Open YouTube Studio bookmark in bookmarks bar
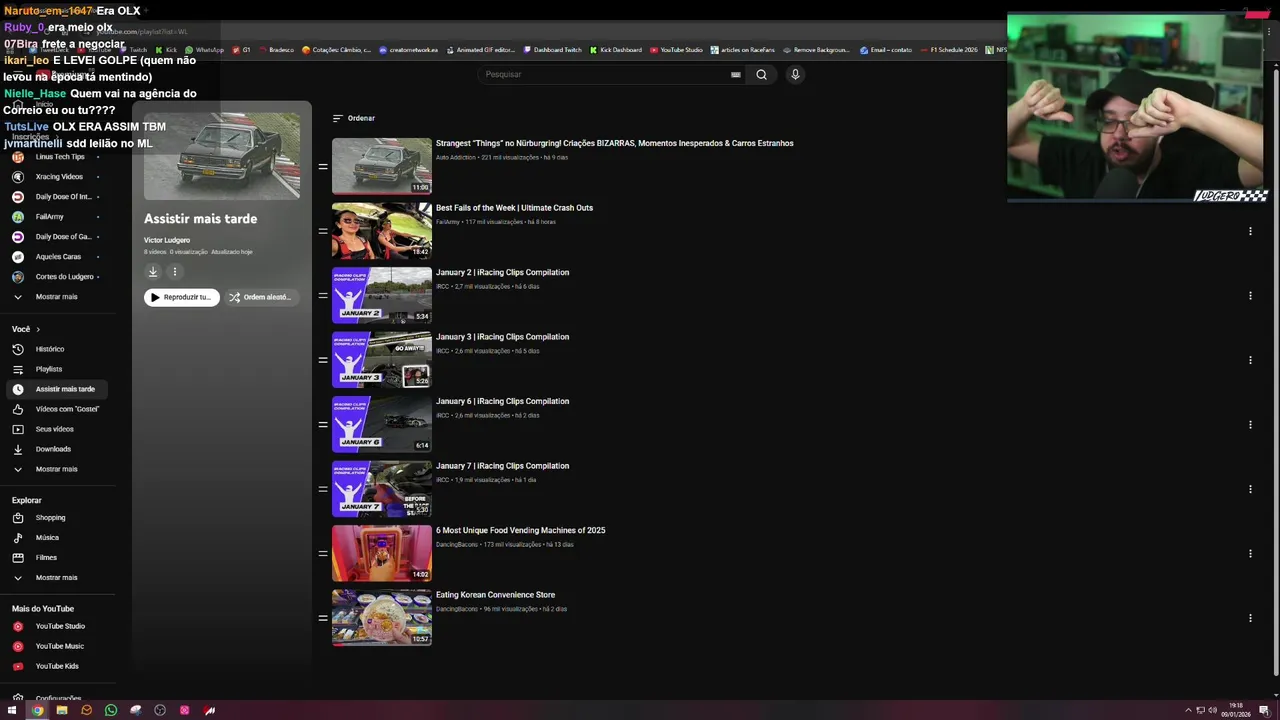Viewport: 1280px width, 720px height. point(676,50)
